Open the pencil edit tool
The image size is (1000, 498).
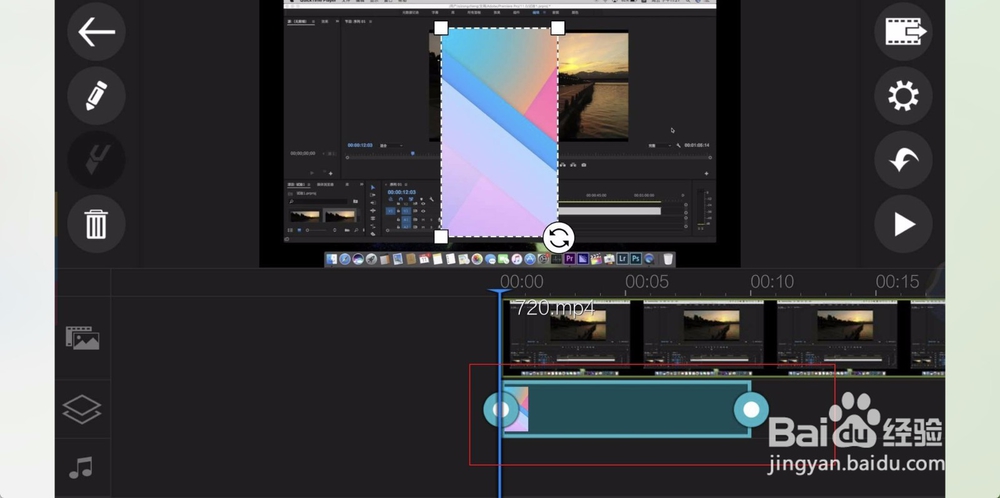click(x=96, y=96)
